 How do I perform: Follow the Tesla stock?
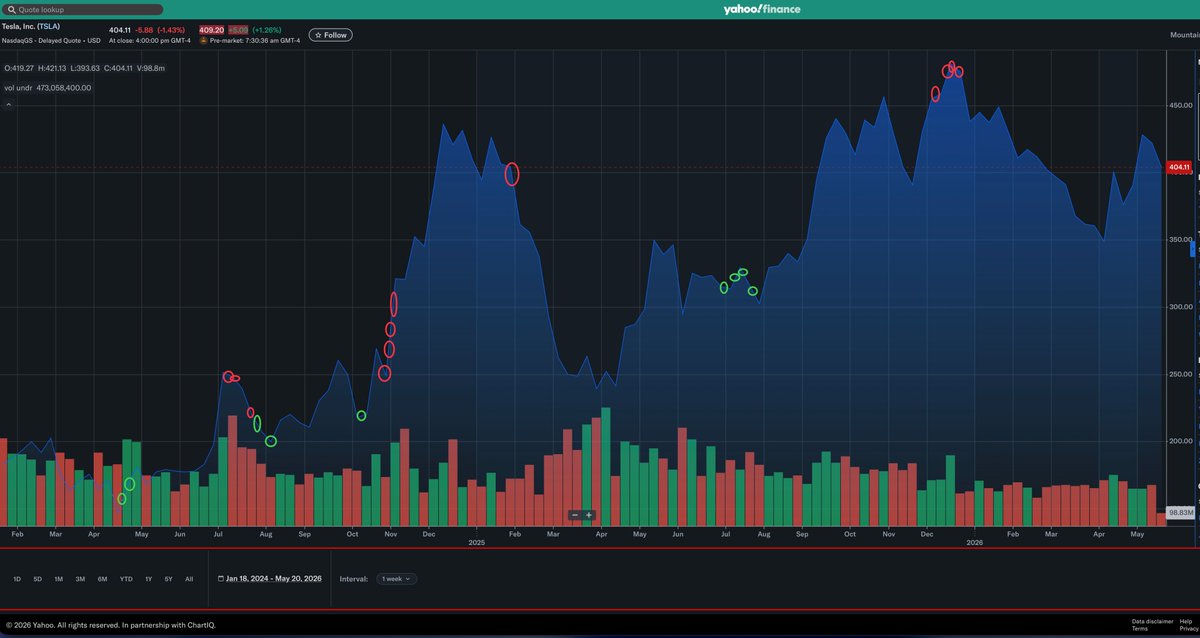tap(330, 35)
